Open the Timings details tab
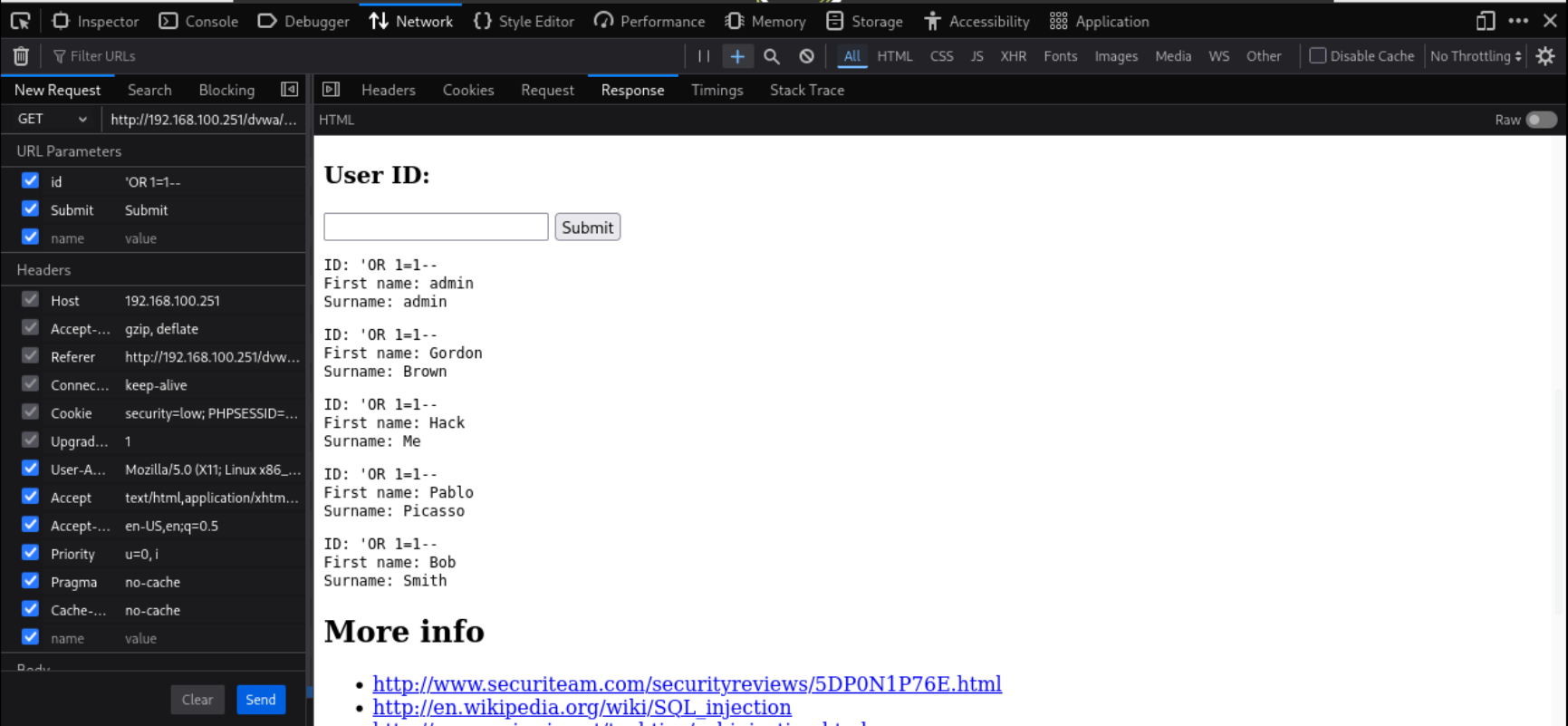 (x=717, y=90)
